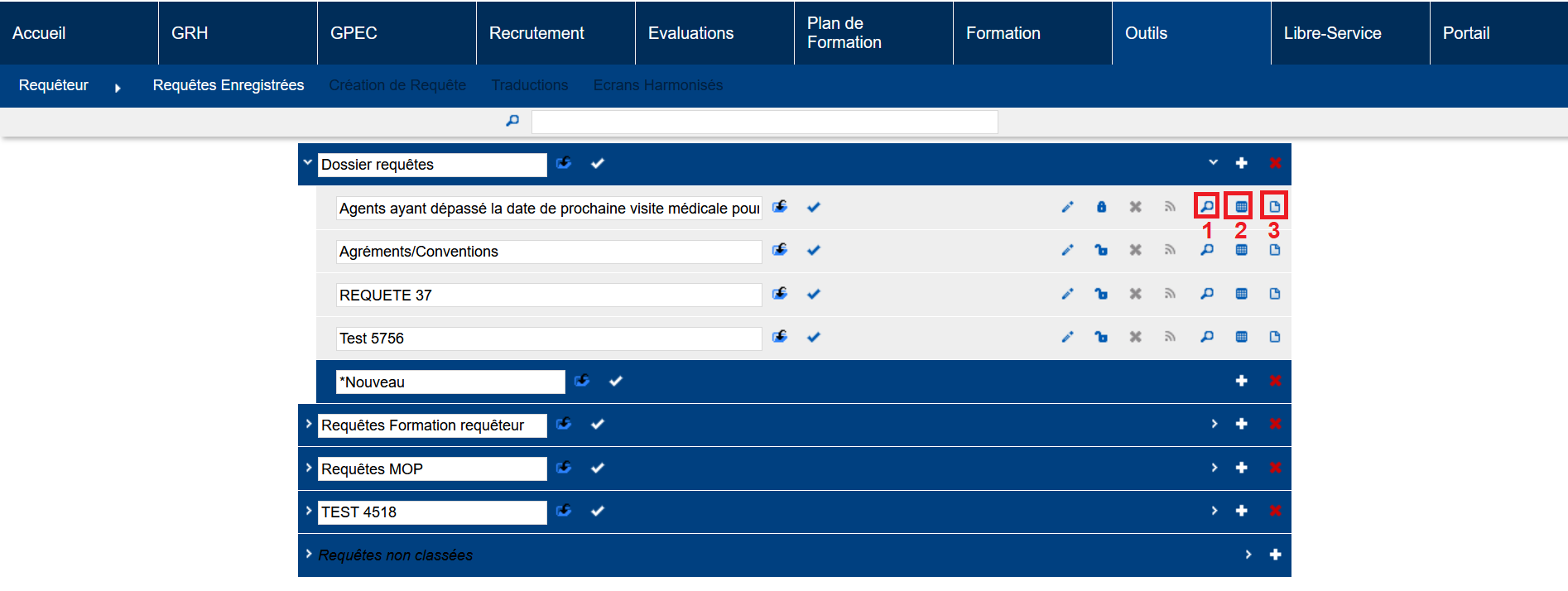1568x591 pixels.
Task: Click folder move icon next to Dossier requêtes
Action: tap(564, 163)
